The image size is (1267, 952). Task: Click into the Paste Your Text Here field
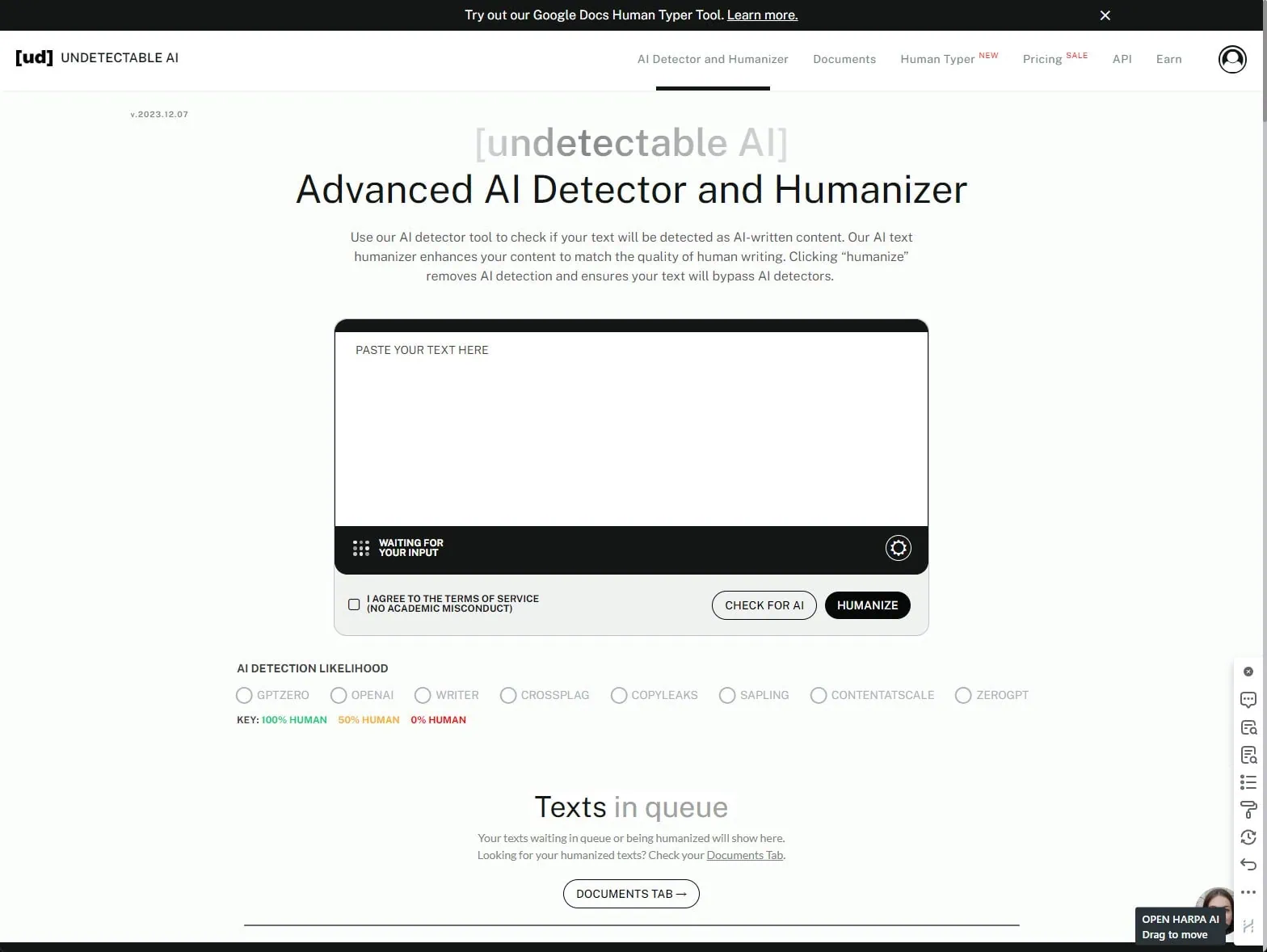[x=631, y=429]
